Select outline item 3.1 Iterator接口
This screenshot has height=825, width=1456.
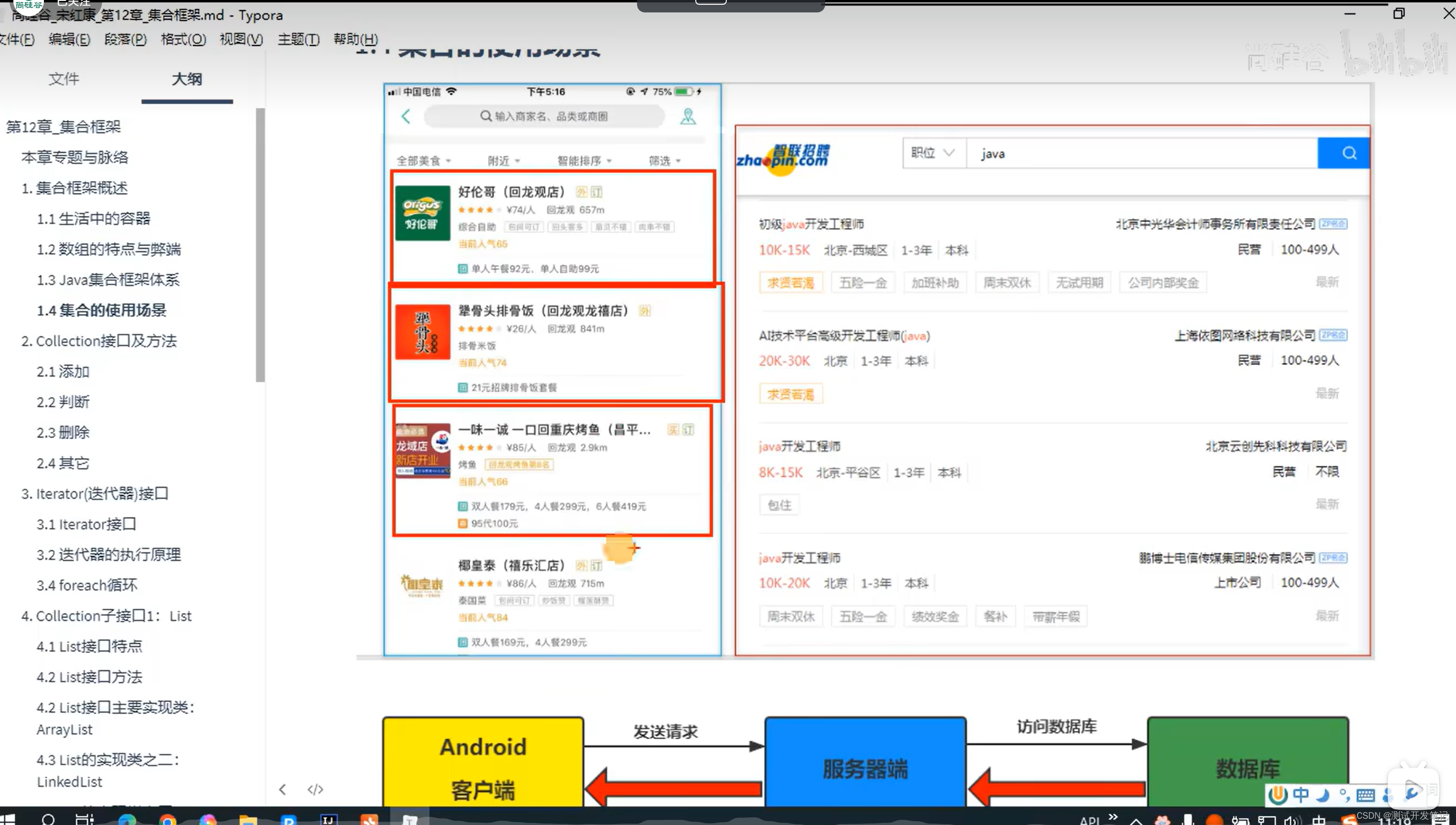tap(86, 525)
